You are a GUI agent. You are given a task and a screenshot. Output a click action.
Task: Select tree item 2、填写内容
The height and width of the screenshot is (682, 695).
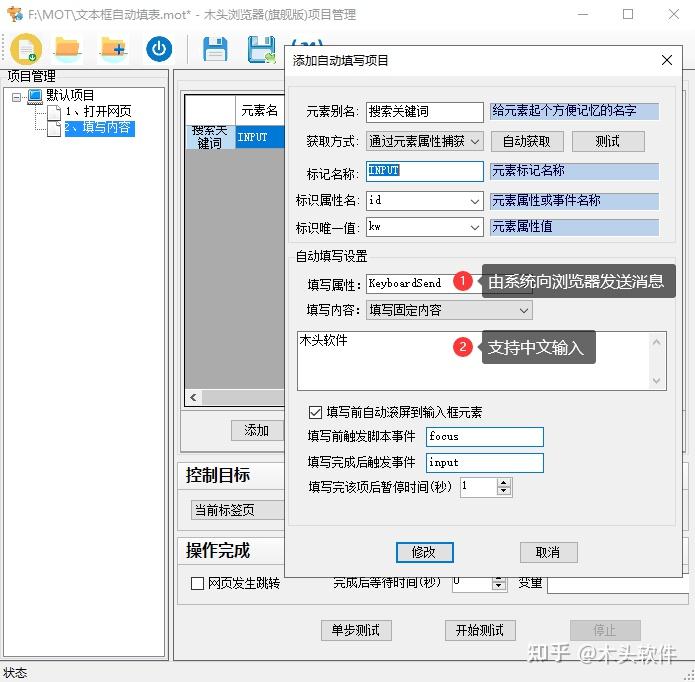click(x=99, y=128)
